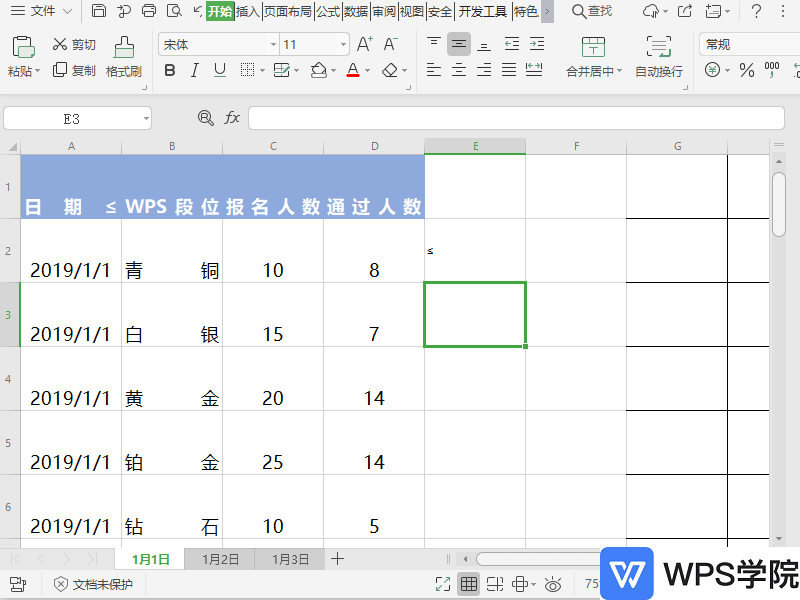
Task: Toggle Bold formatting
Action: (x=169, y=70)
